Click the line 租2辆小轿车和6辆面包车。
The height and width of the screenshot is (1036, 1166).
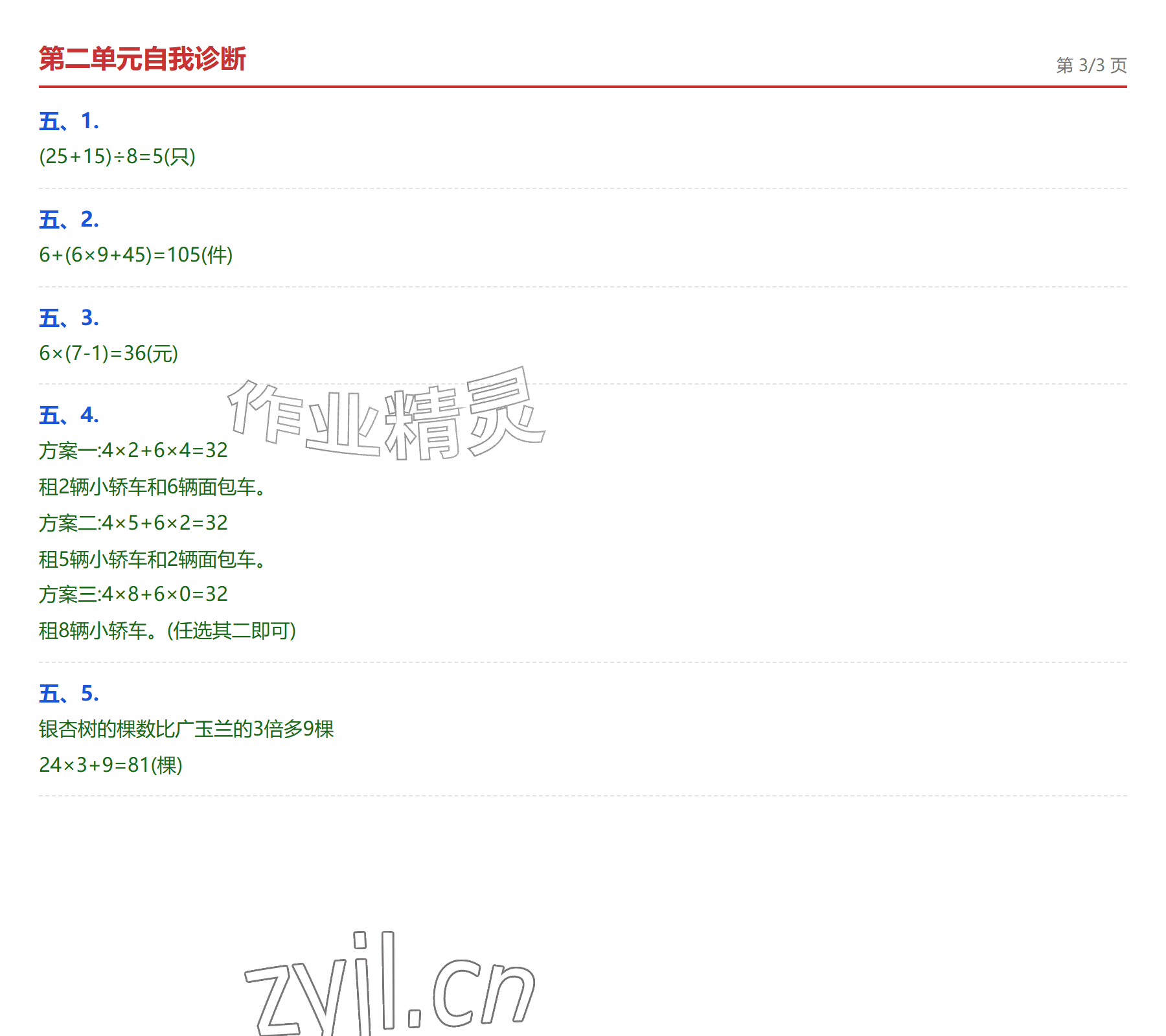pos(152,487)
